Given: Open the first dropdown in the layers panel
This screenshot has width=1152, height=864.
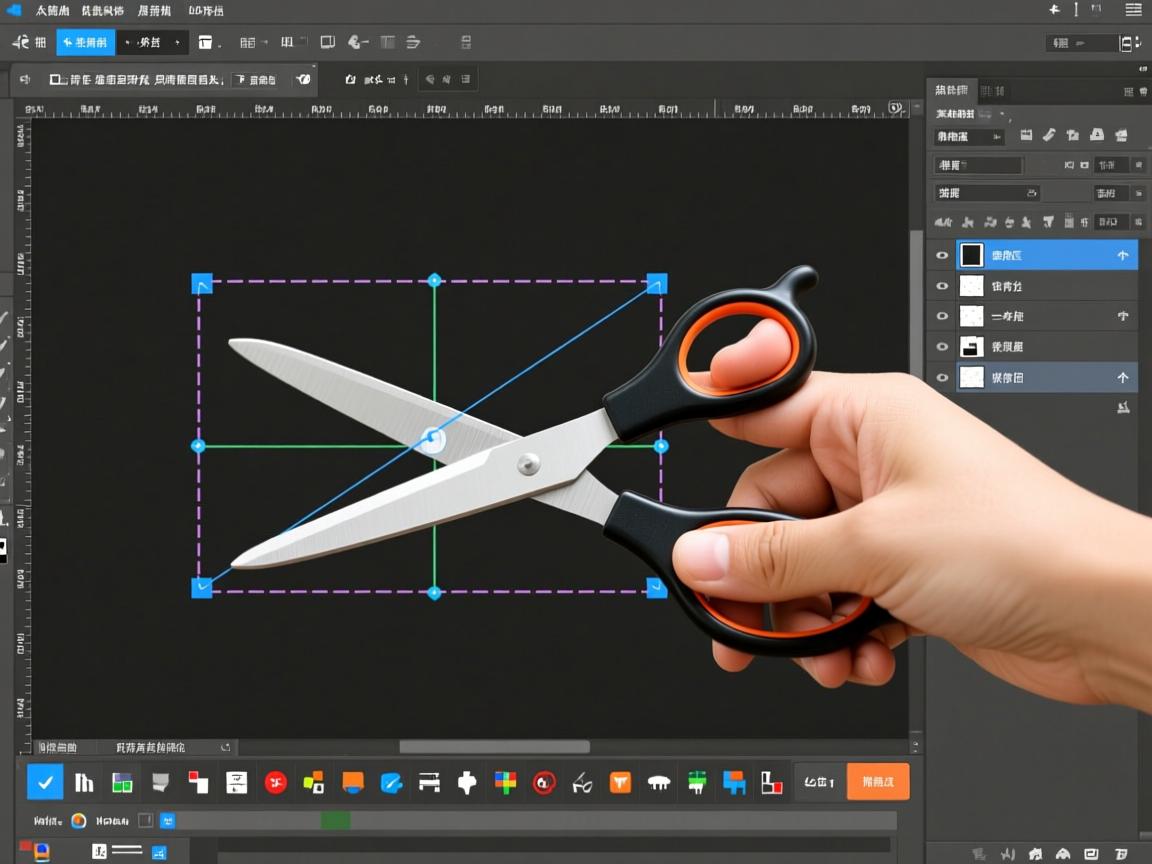Looking at the screenshot, I should [x=969, y=136].
